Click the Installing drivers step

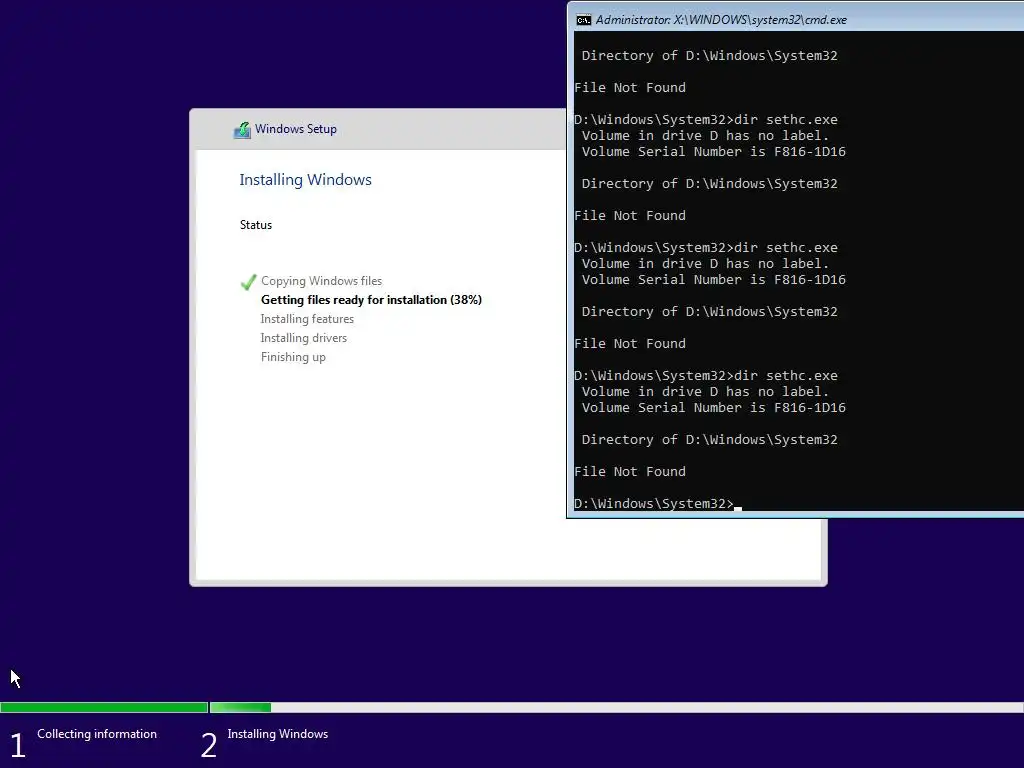coord(304,338)
